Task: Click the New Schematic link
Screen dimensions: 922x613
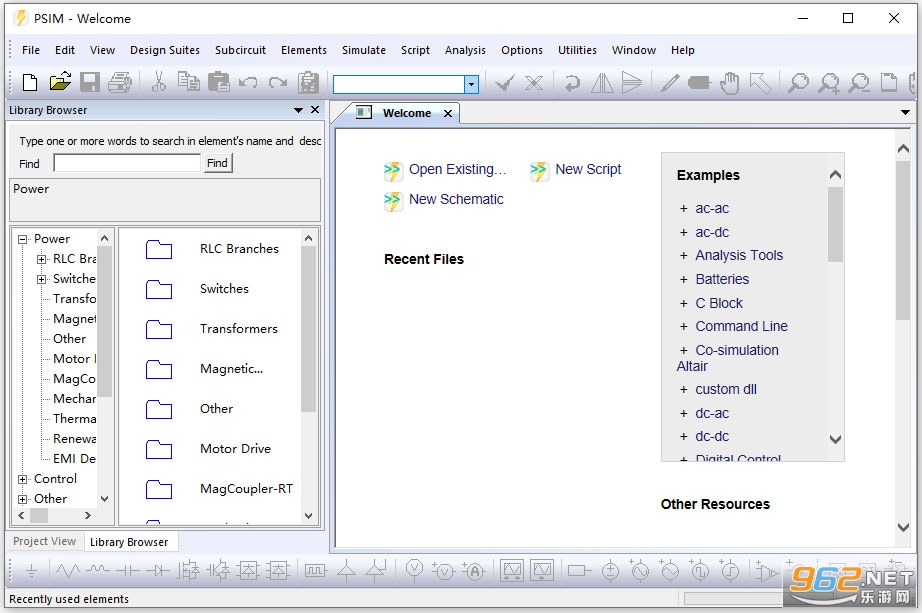Action: (x=456, y=199)
